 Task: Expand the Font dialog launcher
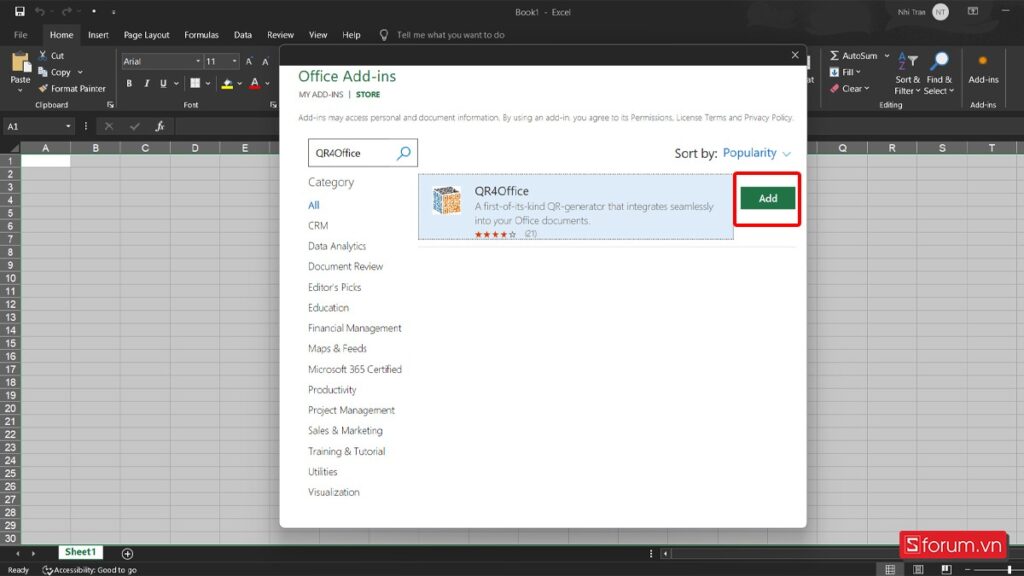[x=273, y=104]
